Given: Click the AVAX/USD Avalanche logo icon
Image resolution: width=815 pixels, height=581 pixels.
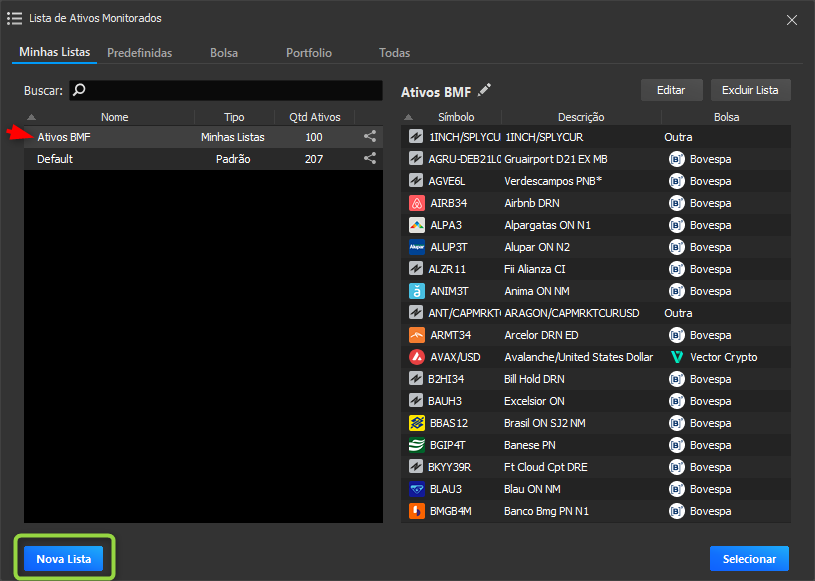Looking at the screenshot, I should click(417, 357).
